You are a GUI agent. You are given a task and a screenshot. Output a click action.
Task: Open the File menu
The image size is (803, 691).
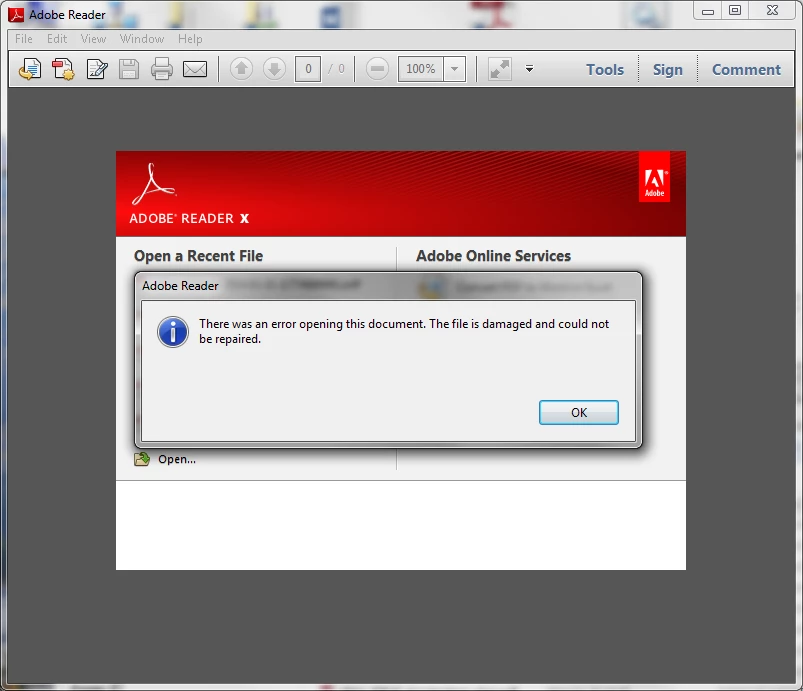(x=24, y=39)
